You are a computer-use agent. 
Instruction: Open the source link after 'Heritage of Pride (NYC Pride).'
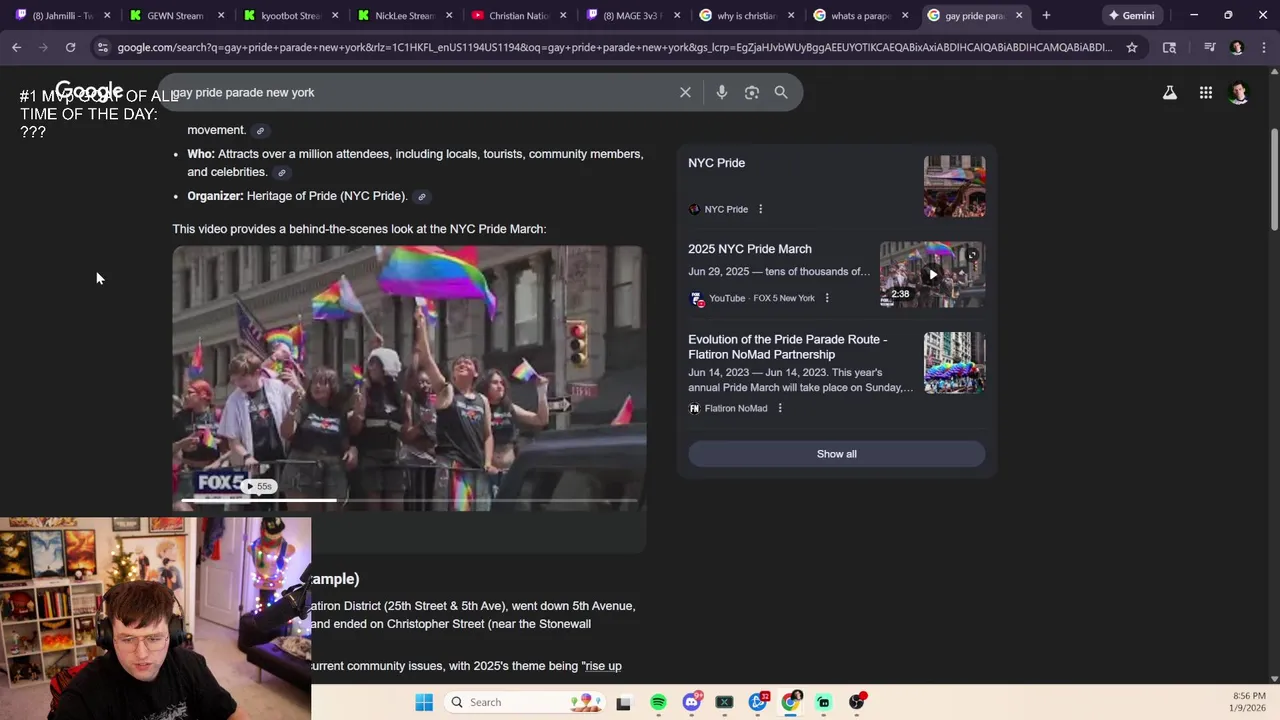(422, 197)
